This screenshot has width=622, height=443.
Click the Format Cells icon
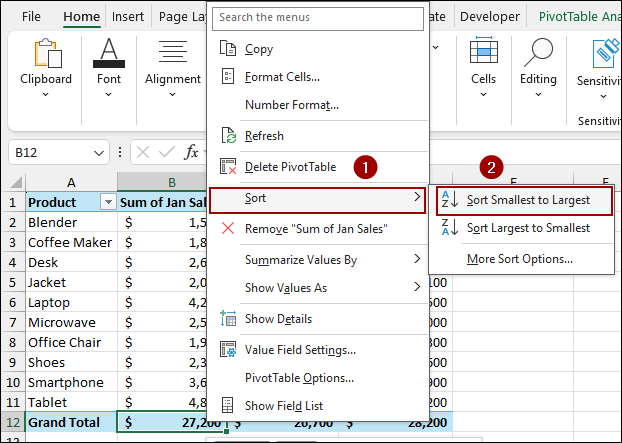[227, 77]
